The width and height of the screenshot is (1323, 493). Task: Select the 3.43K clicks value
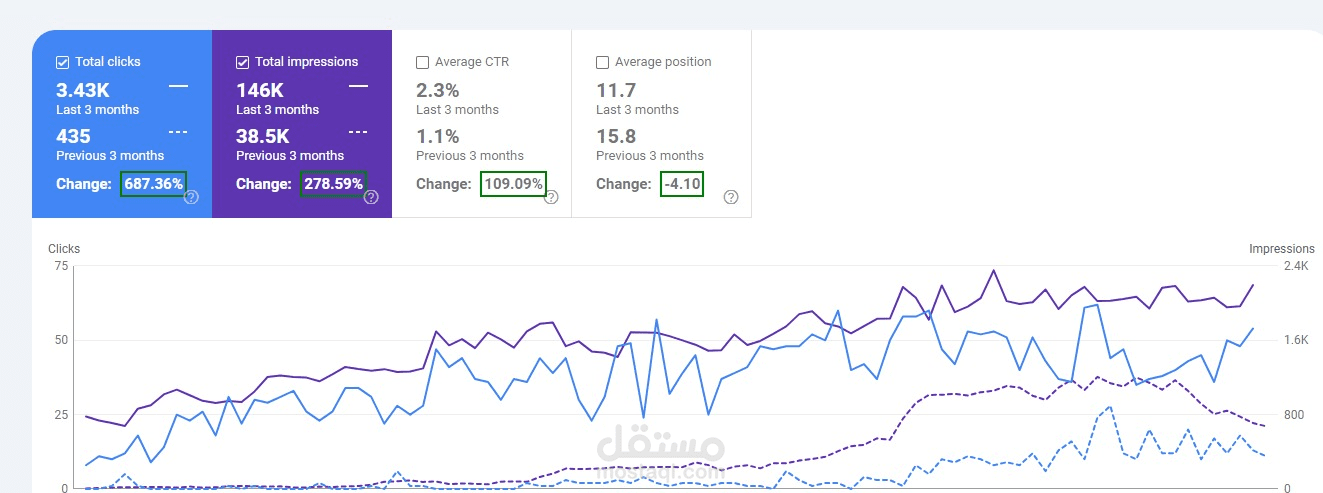83,90
